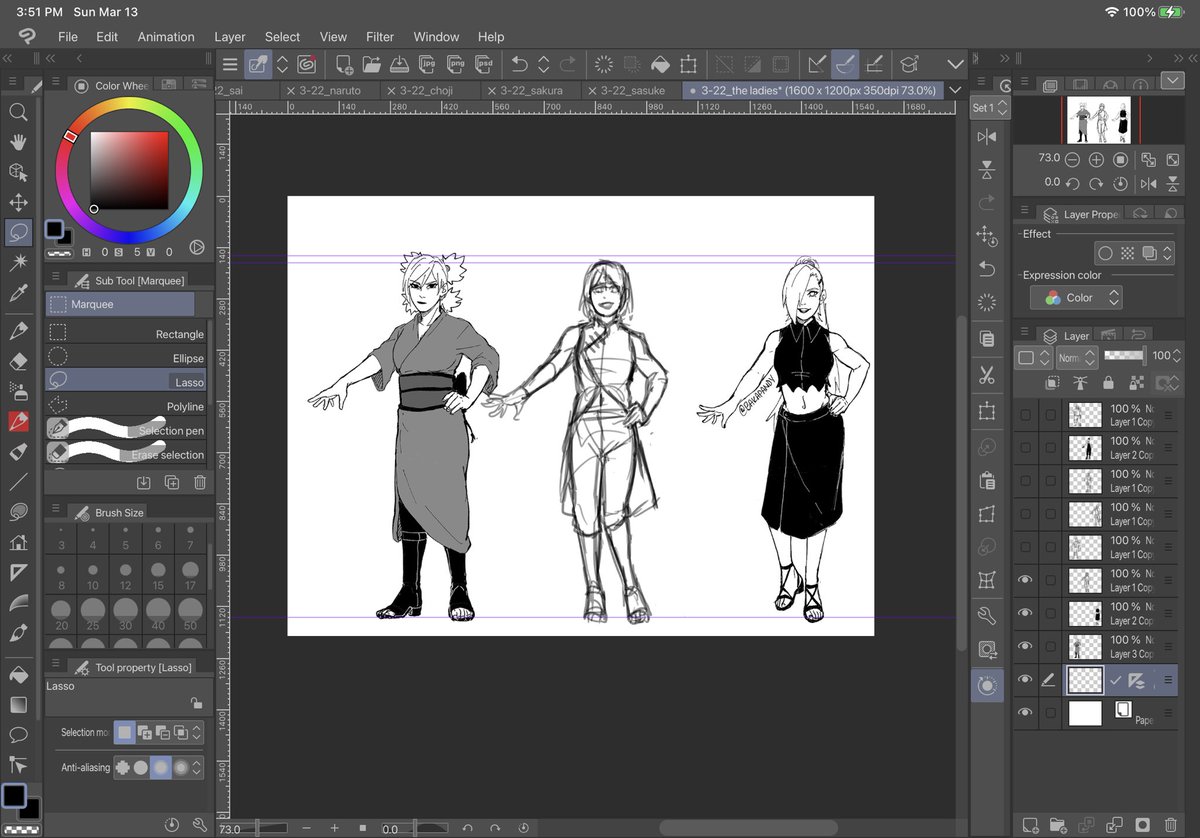Image resolution: width=1200 pixels, height=838 pixels.
Task: Toggle Lock transparent pixels
Action: pyautogui.click(x=1136, y=383)
